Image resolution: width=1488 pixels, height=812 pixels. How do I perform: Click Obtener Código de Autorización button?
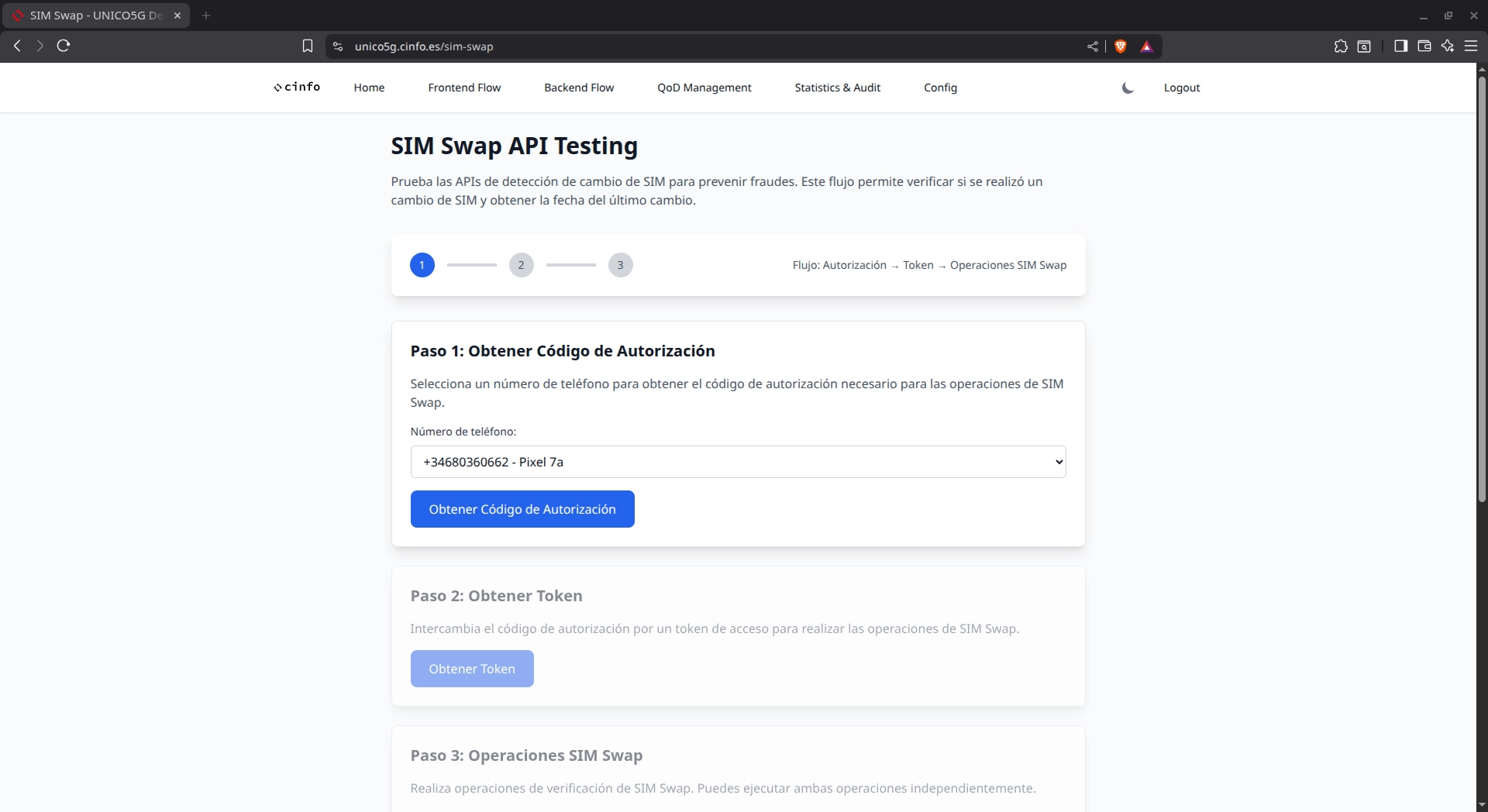click(x=522, y=509)
